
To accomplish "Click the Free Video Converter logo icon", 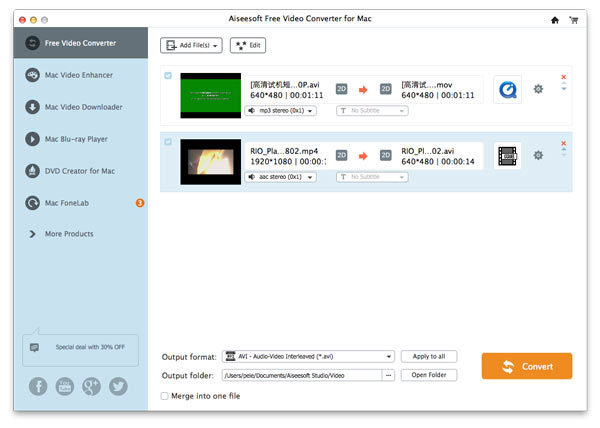I will pyautogui.click(x=33, y=43).
